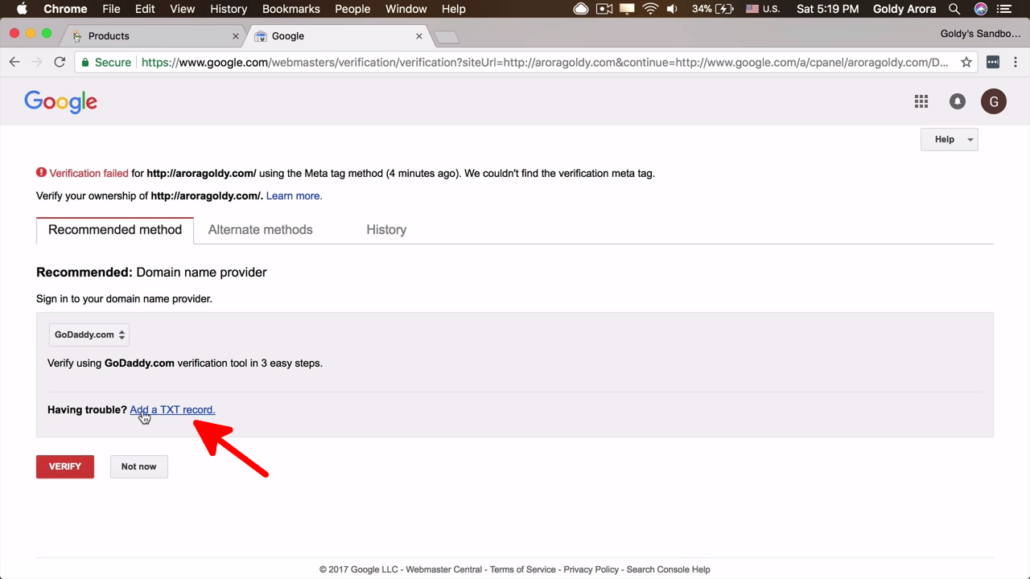Switch to the Products browser tab
The image size is (1030, 579).
pyautogui.click(x=154, y=36)
